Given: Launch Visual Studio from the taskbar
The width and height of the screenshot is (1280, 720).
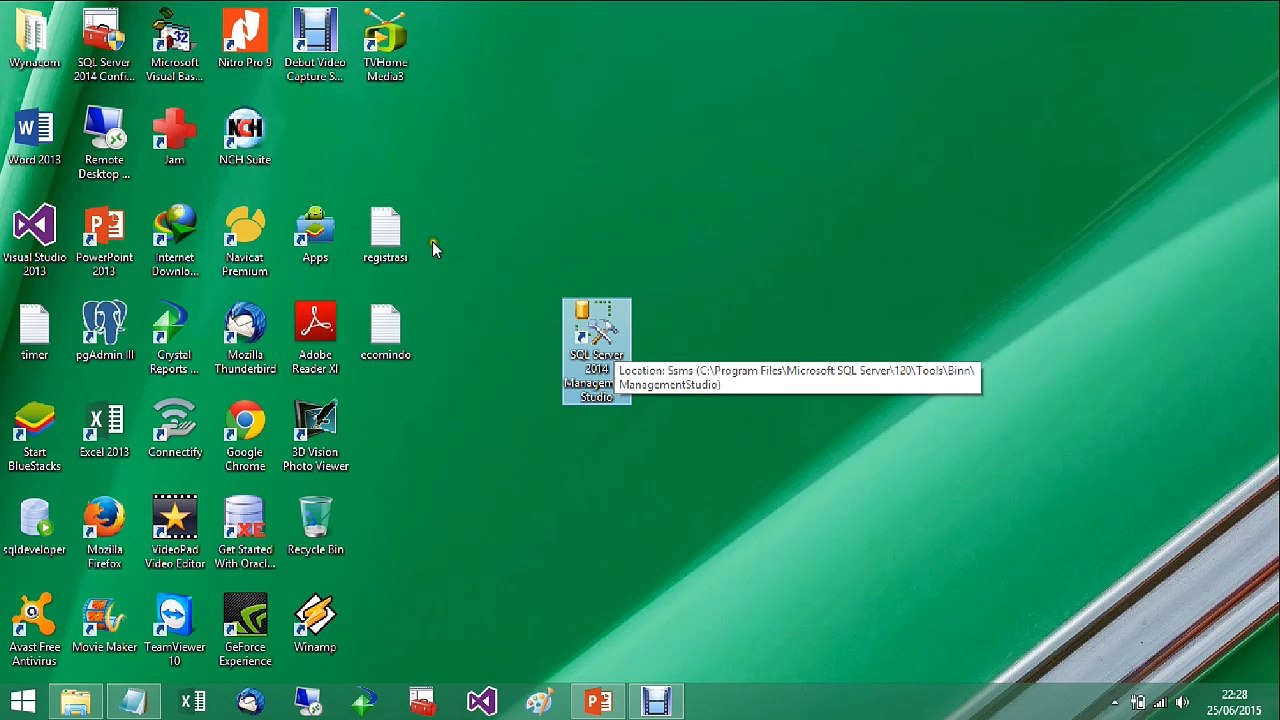Looking at the screenshot, I should (482, 701).
